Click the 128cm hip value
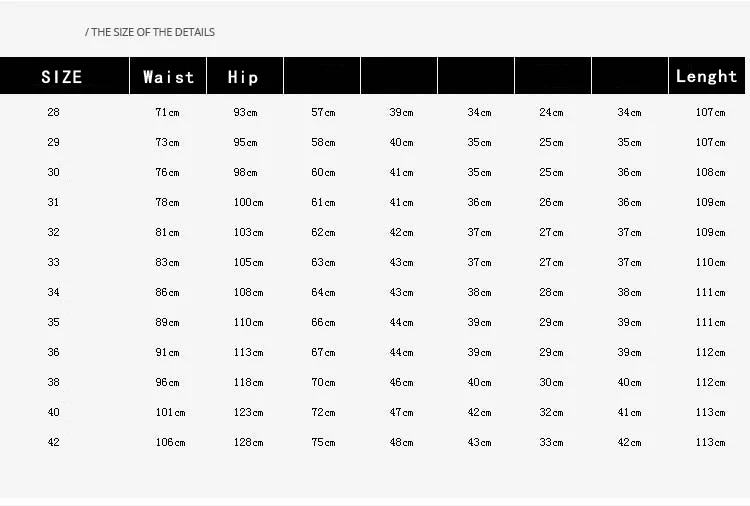Image resolution: width=750 pixels, height=506 pixels. pyautogui.click(x=248, y=442)
